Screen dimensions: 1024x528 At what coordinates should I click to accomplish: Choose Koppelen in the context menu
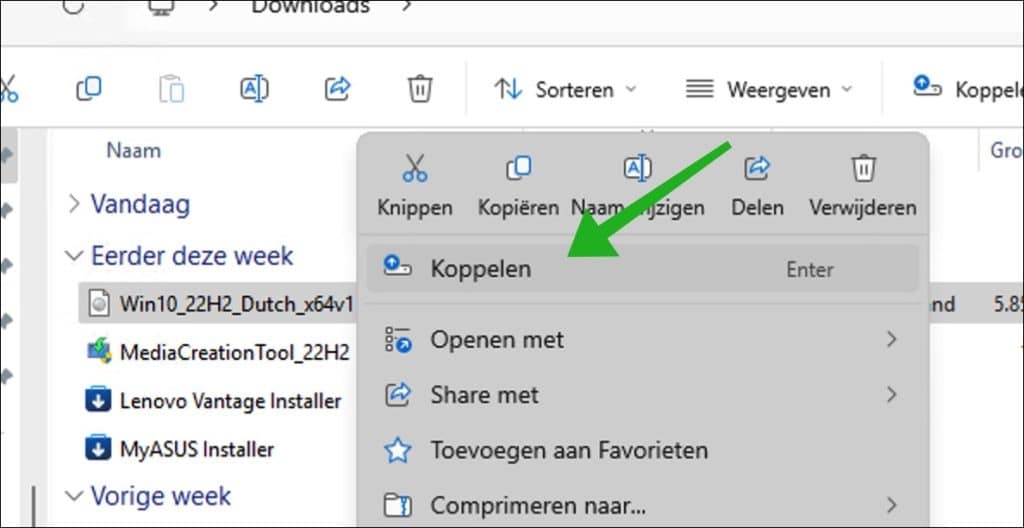pyautogui.click(x=643, y=269)
